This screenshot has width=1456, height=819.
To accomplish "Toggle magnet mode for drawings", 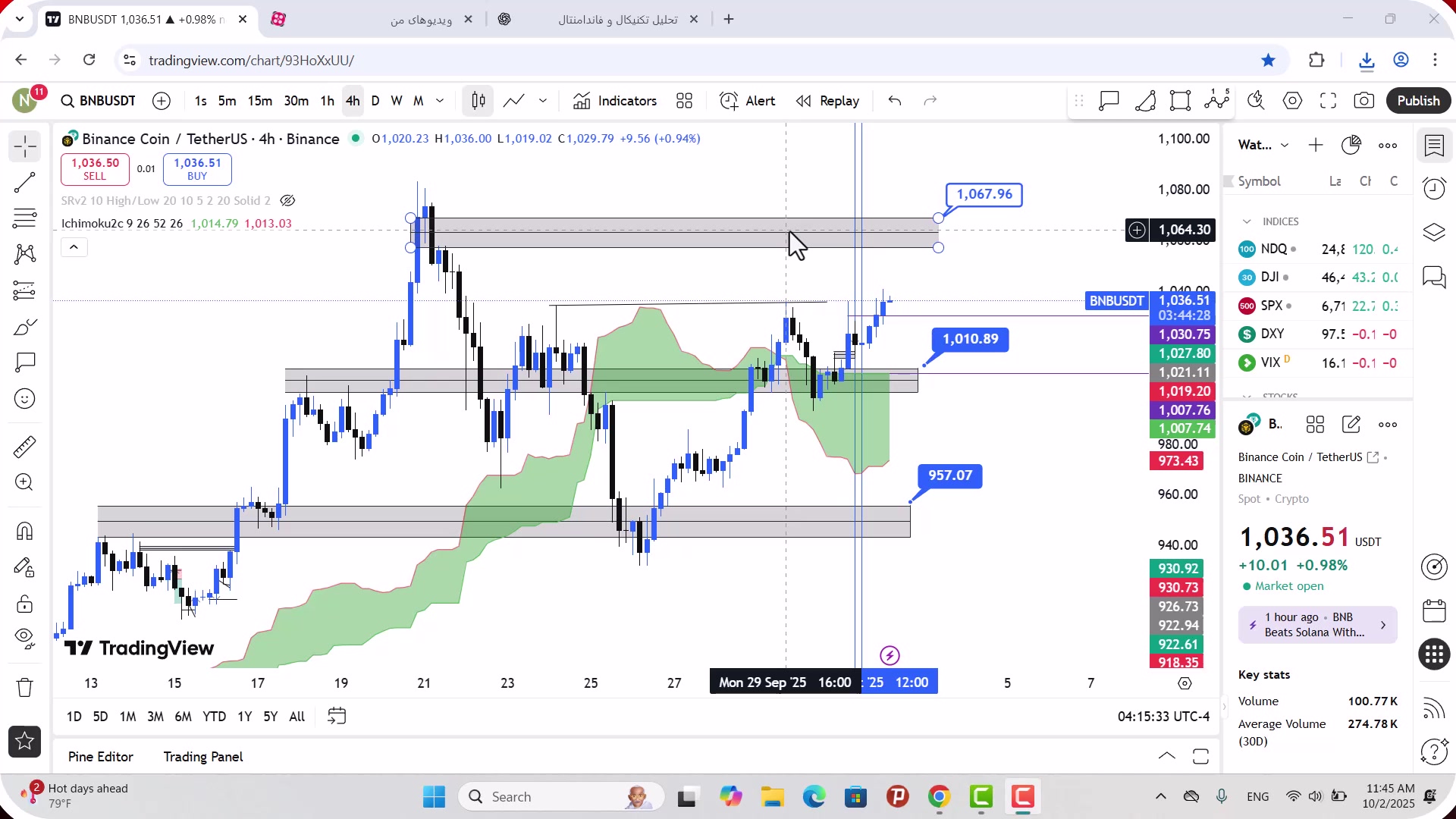I will (x=25, y=531).
